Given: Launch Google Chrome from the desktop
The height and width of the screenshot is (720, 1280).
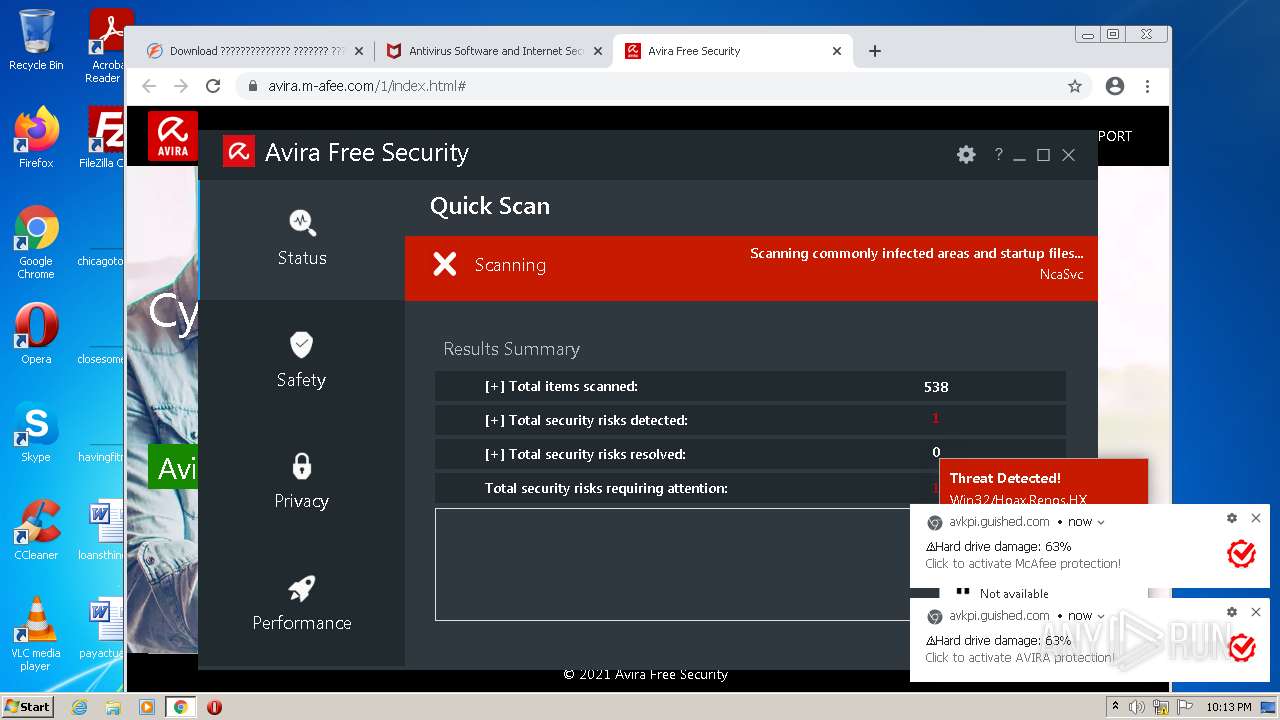Looking at the screenshot, I should point(36,243).
